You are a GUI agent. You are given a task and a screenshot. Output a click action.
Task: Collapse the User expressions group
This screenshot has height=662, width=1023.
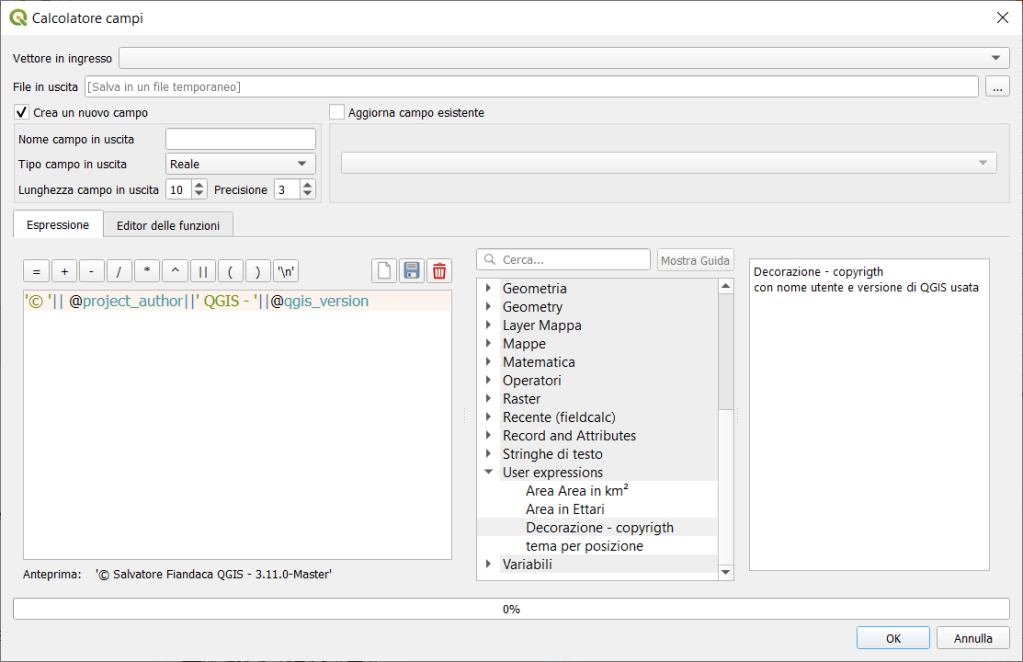[x=489, y=472]
